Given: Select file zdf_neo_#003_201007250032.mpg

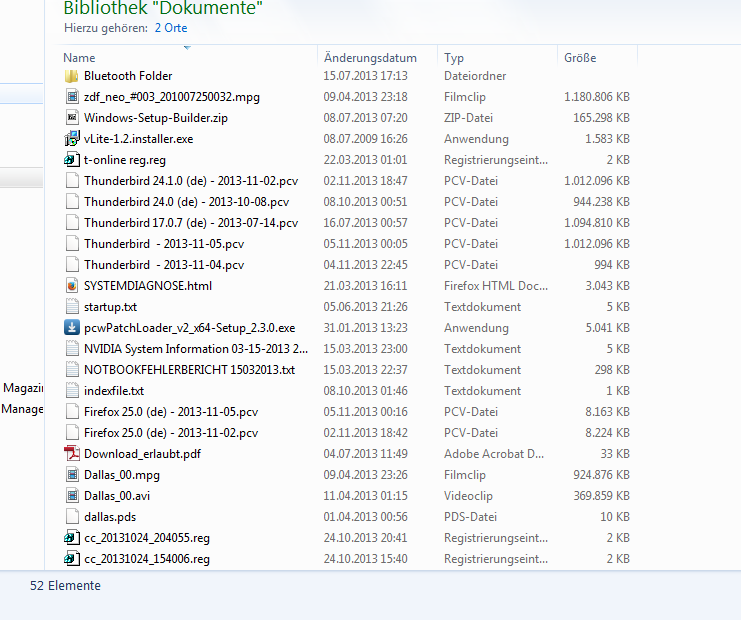Looking at the screenshot, I should 172,97.
